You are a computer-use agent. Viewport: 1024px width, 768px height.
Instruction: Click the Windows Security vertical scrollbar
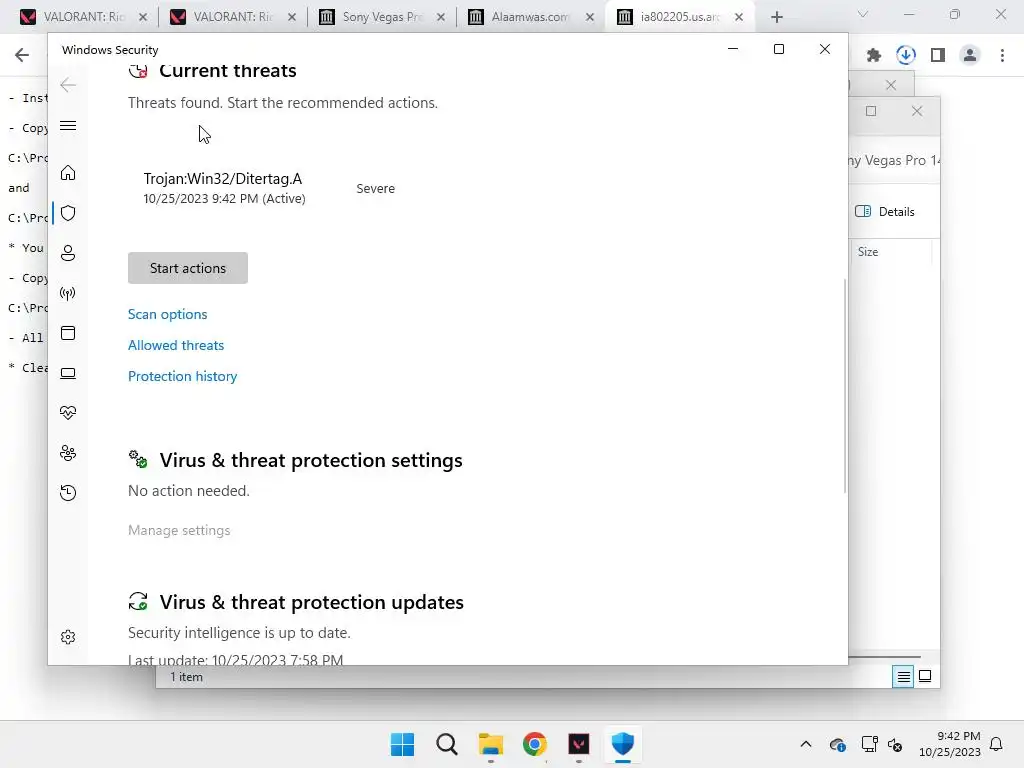tap(845, 385)
